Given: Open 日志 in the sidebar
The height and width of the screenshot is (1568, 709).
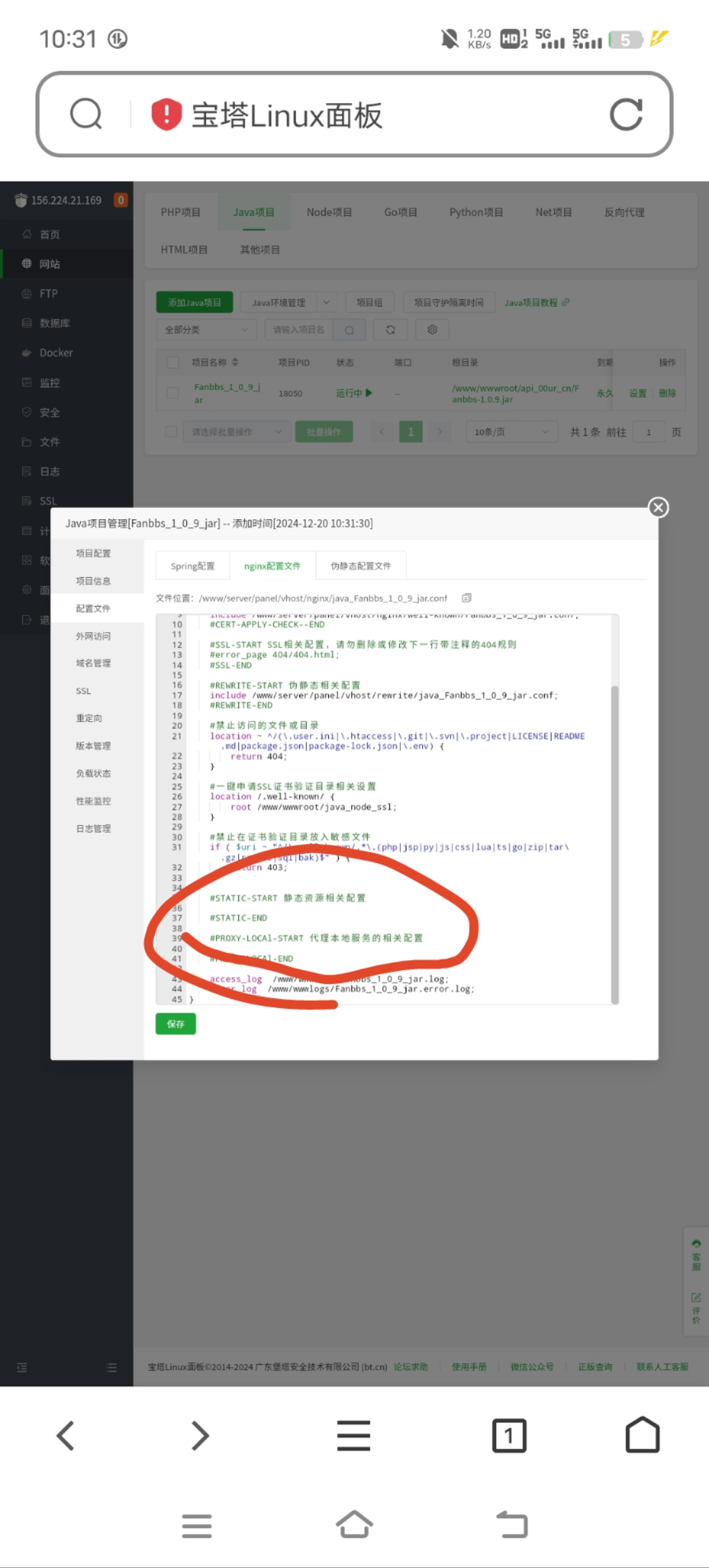Looking at the screenshot, I should (x=49, y=471).
